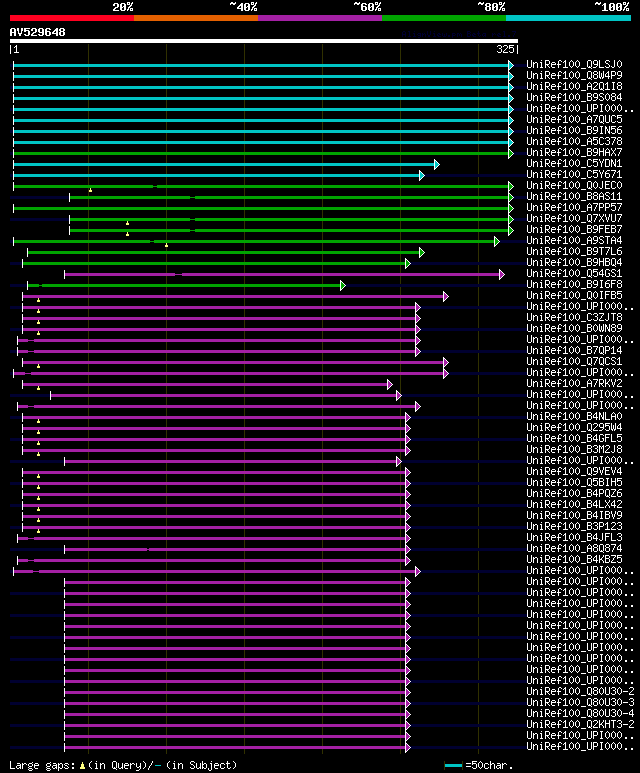Select the UniRef100_C3ZJT8 label
Image resolution: width=640 pixels, height=773 pixels.
(x=574, y=317)
